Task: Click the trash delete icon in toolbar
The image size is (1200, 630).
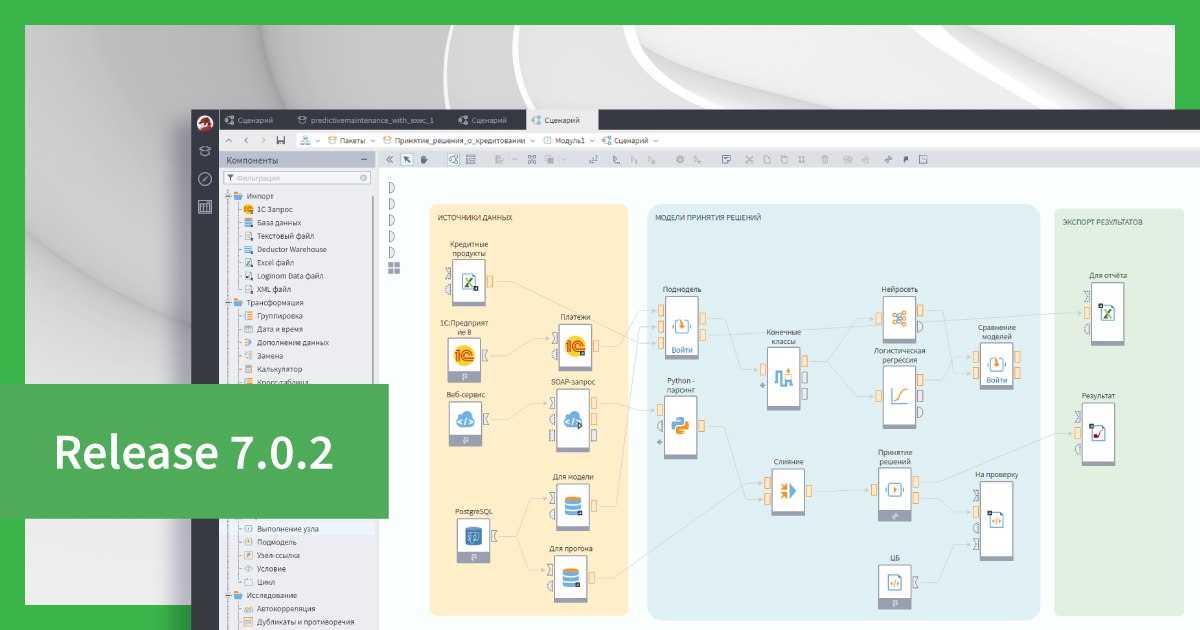Action: 825,159
